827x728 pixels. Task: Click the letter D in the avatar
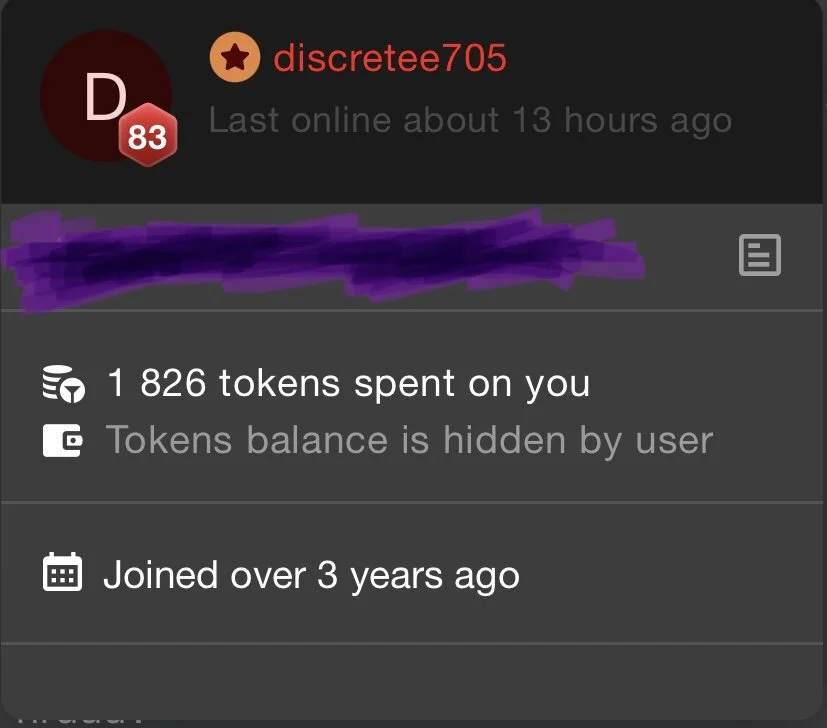[x=105, y=96]
